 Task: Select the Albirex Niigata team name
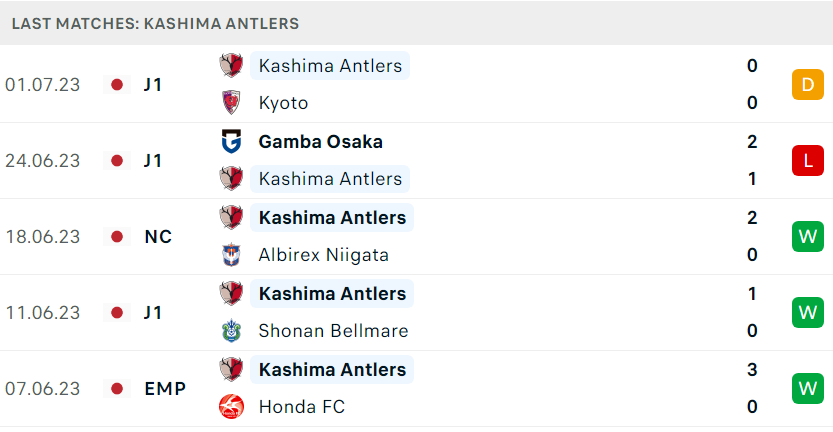pos(324,255)
